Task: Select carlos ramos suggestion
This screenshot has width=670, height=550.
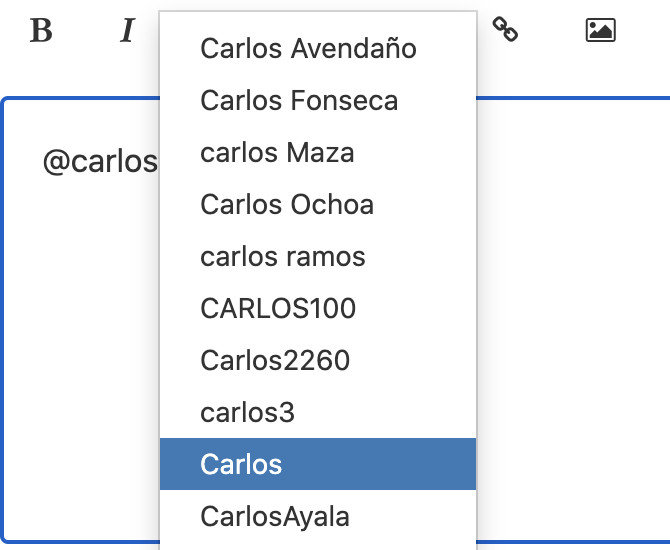Action: (318, 256)
